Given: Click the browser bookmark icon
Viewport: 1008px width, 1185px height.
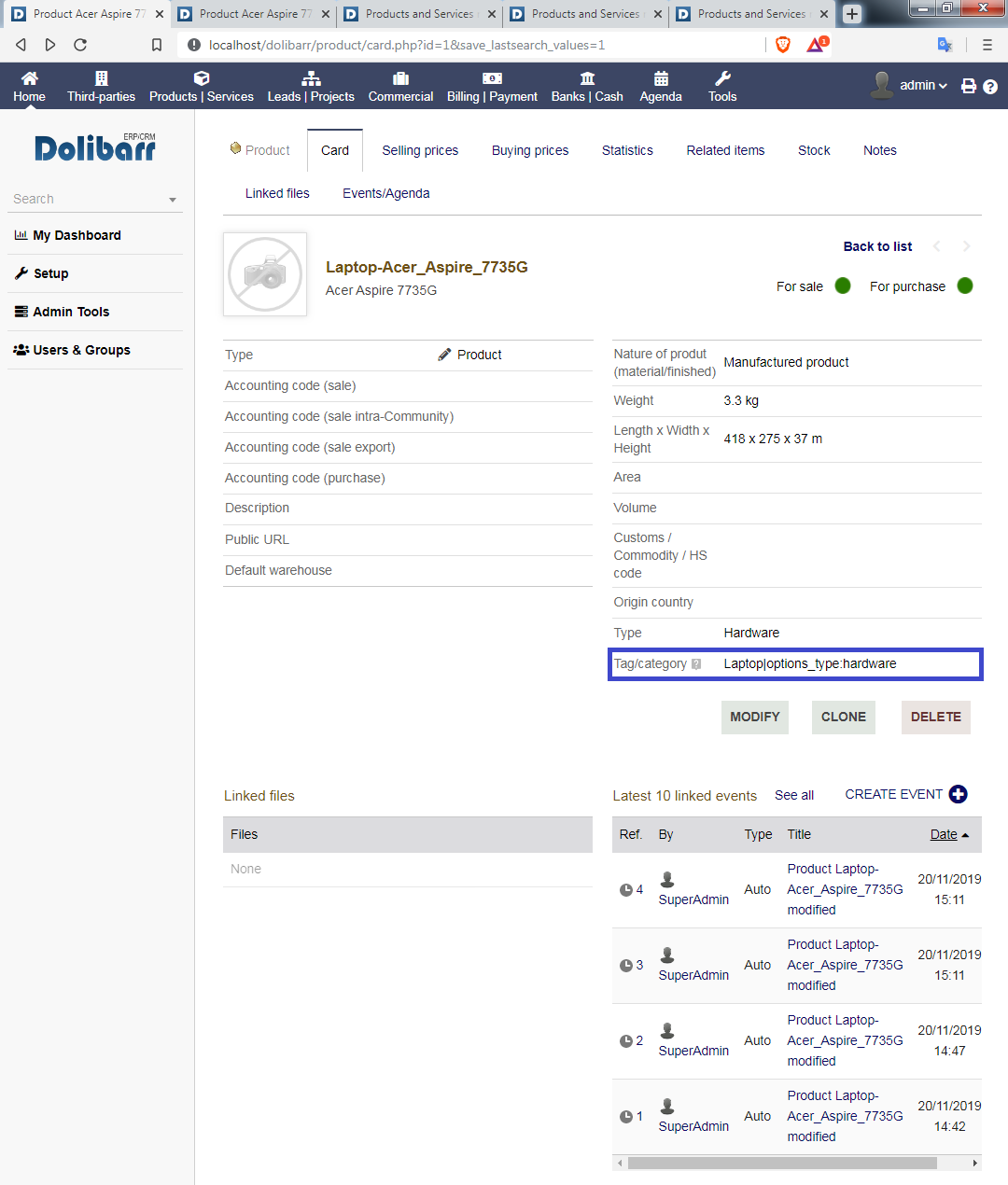Looking at the screenshot, I should (x=157, y=45).
